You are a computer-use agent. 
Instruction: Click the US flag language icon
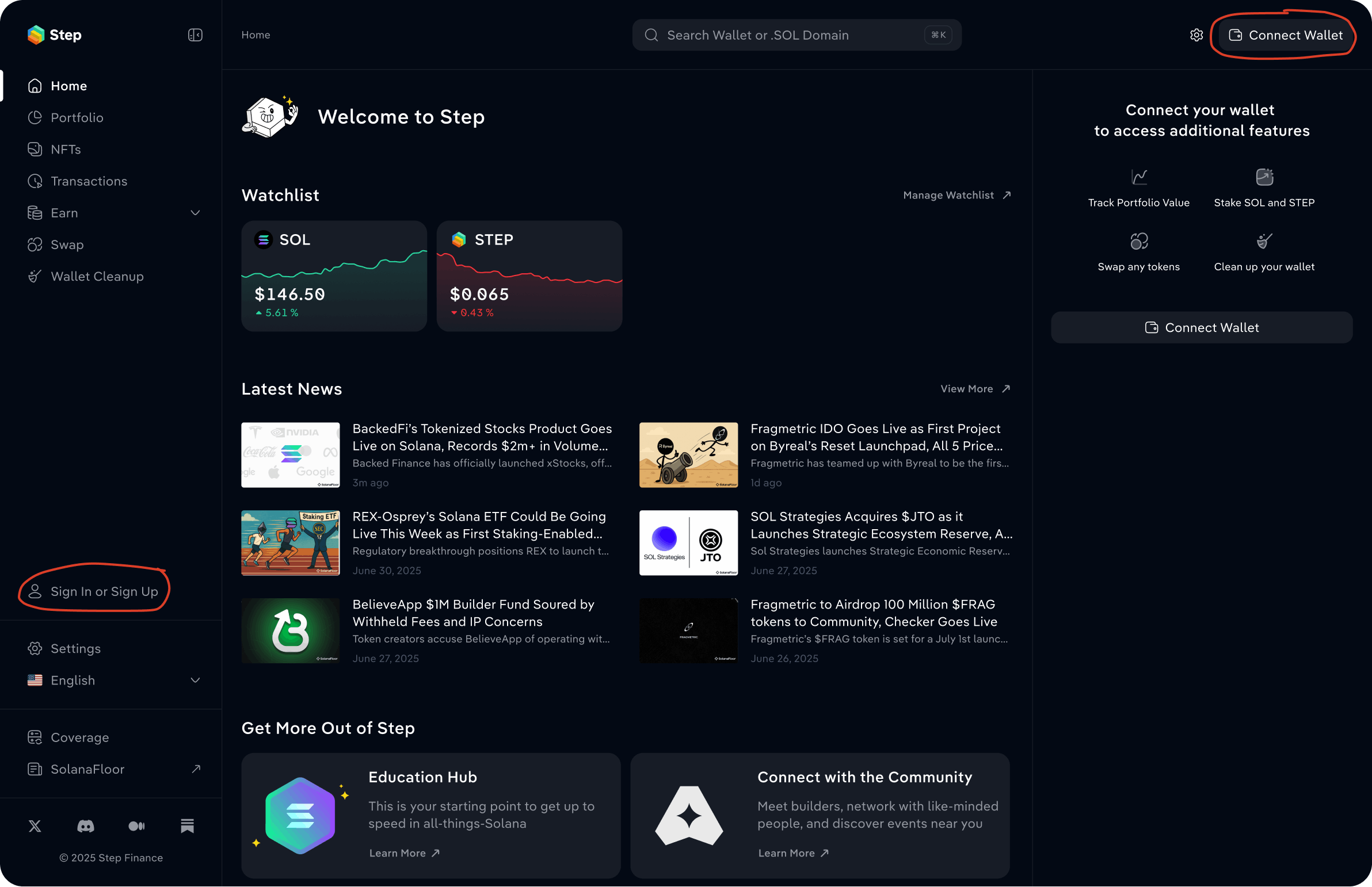coord(35,680)
